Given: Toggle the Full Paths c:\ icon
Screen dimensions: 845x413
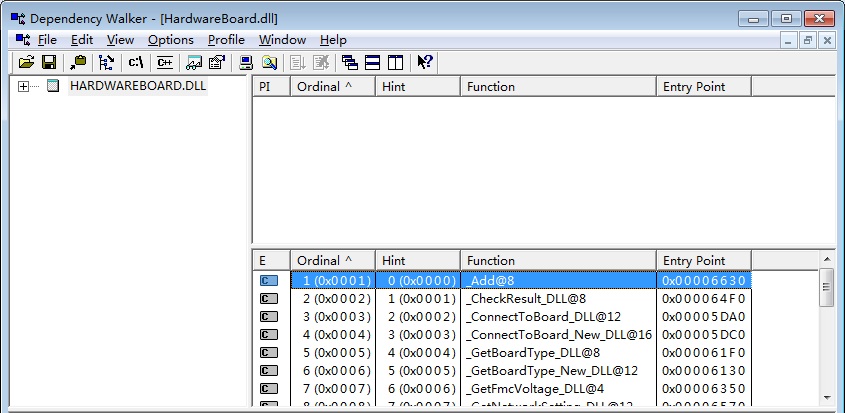Looking at the screenshot, I should point(136,63).
